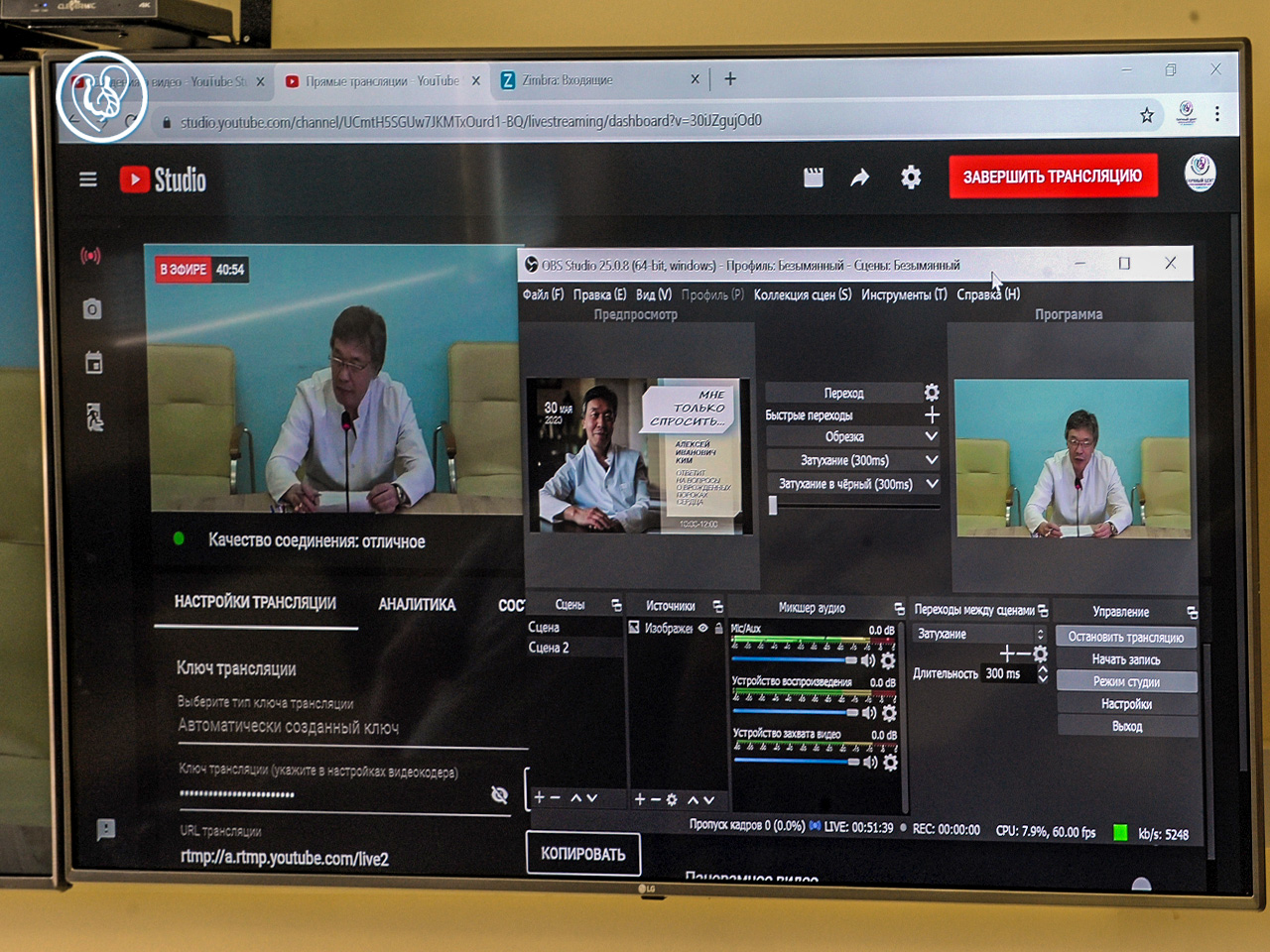This screenshot has width=1270, height=952.
Task: Expand the Затухание (300ms) quick transition dropdown
Action: point(932,460)
